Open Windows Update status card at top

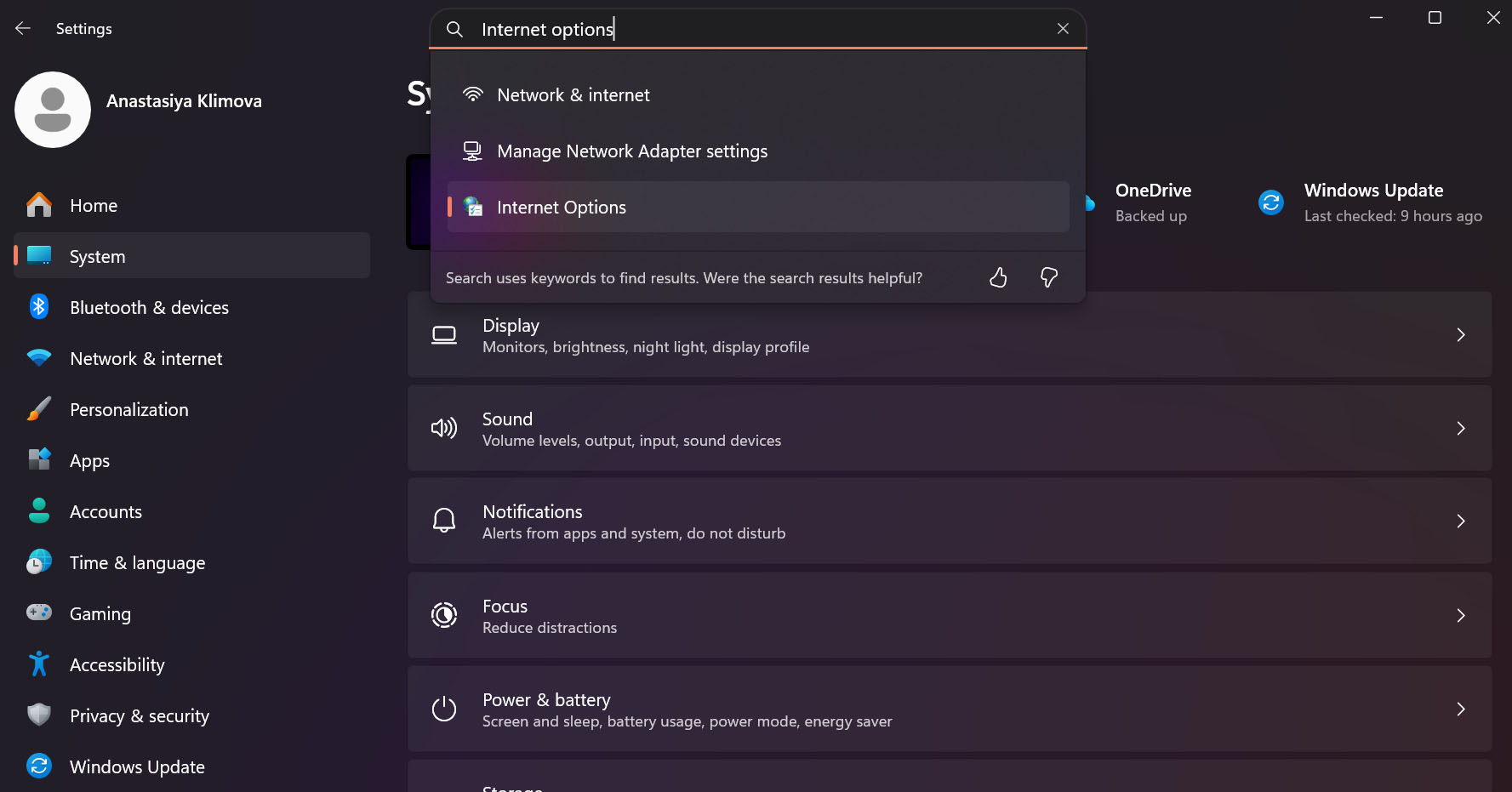(x=1371, y=202)
